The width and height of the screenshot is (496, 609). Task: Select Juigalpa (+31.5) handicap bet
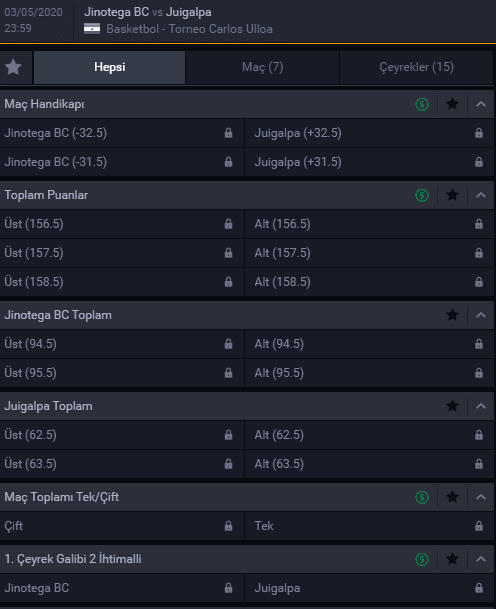369,162
